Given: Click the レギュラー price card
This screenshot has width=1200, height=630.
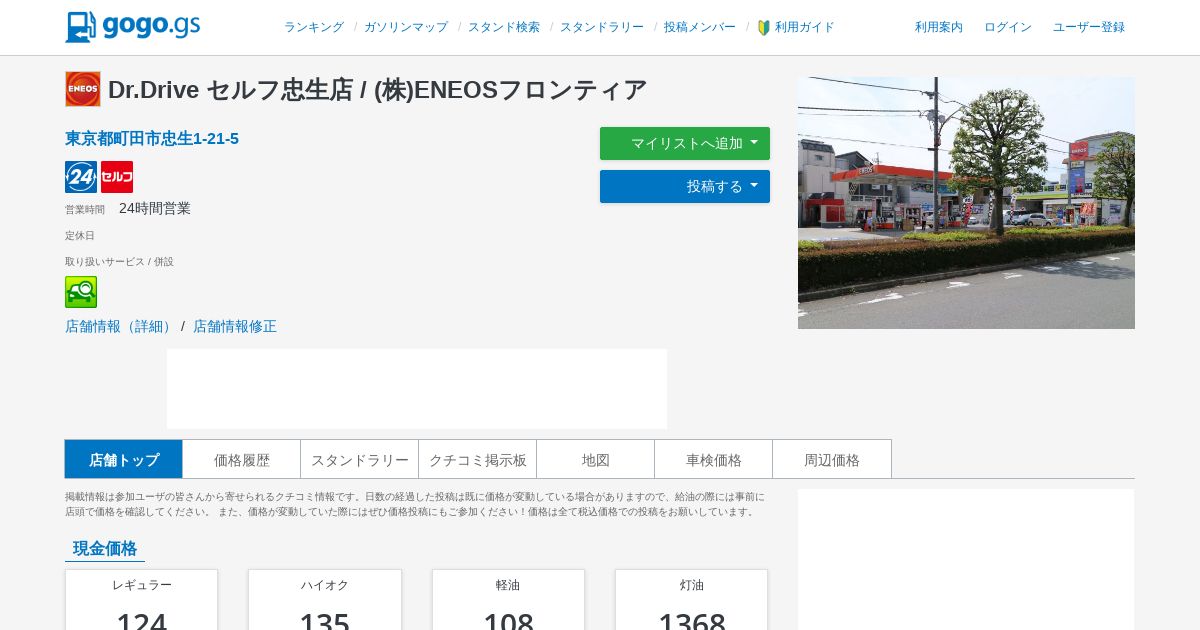Looking at the screenshot, I should point(141,600).
